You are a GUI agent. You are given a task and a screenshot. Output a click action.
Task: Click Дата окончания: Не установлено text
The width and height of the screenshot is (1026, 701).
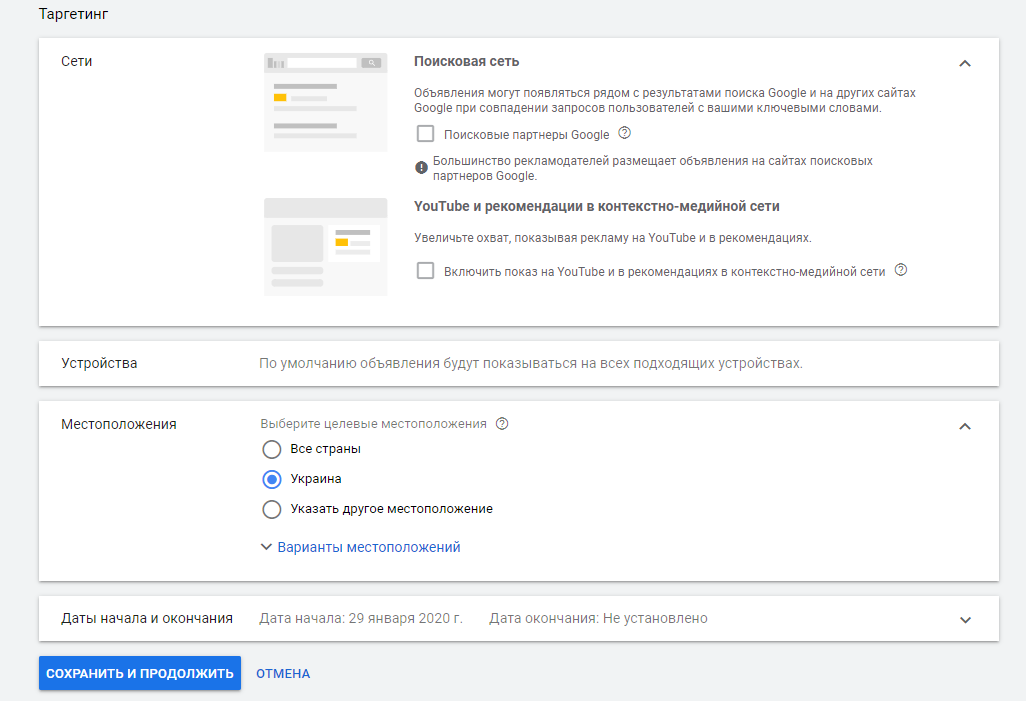coord(598,618)
